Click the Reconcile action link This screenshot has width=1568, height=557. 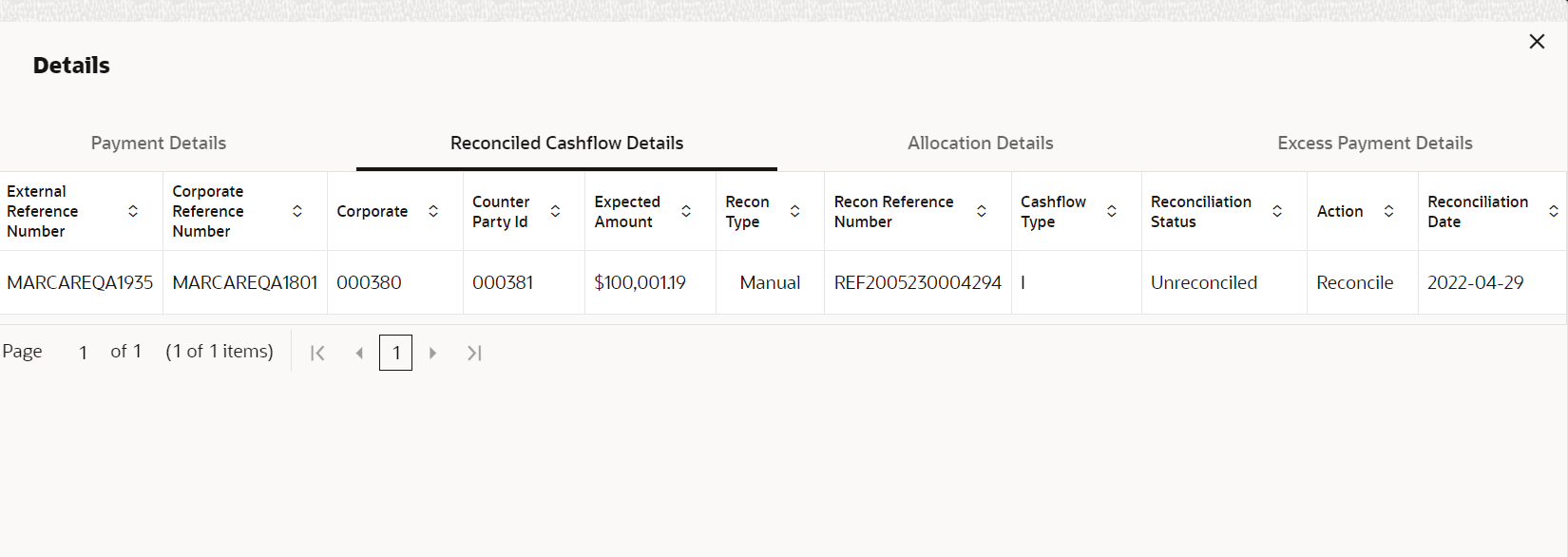pos(1354,283)
